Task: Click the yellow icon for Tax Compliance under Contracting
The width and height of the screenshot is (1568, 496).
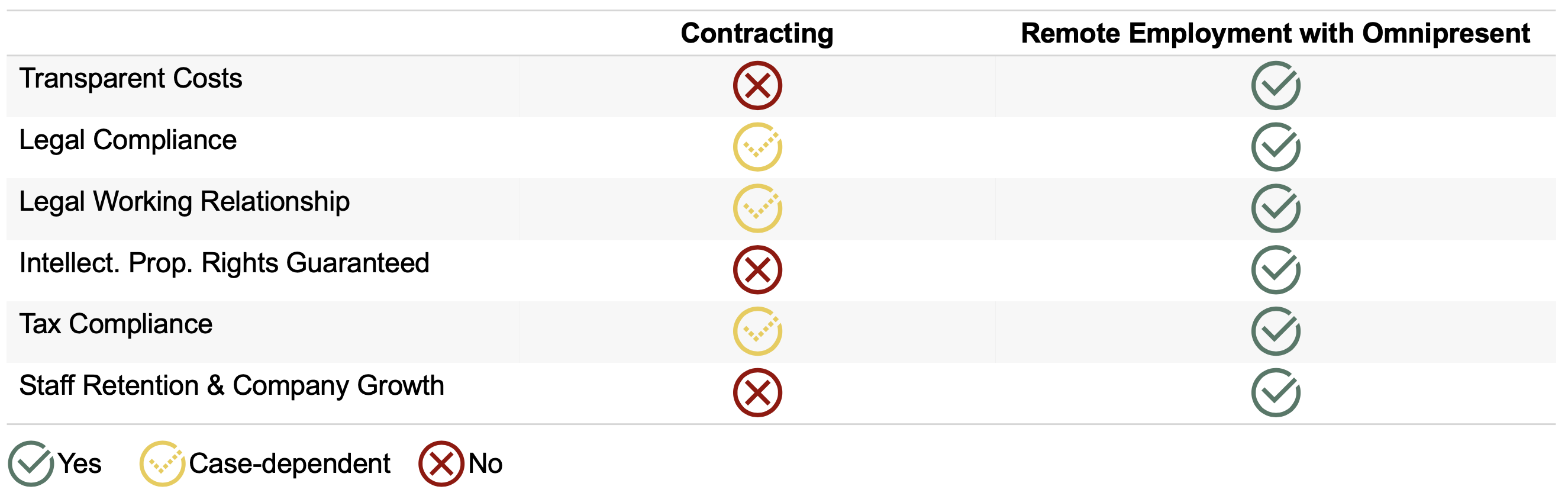Action: [757, 331]
